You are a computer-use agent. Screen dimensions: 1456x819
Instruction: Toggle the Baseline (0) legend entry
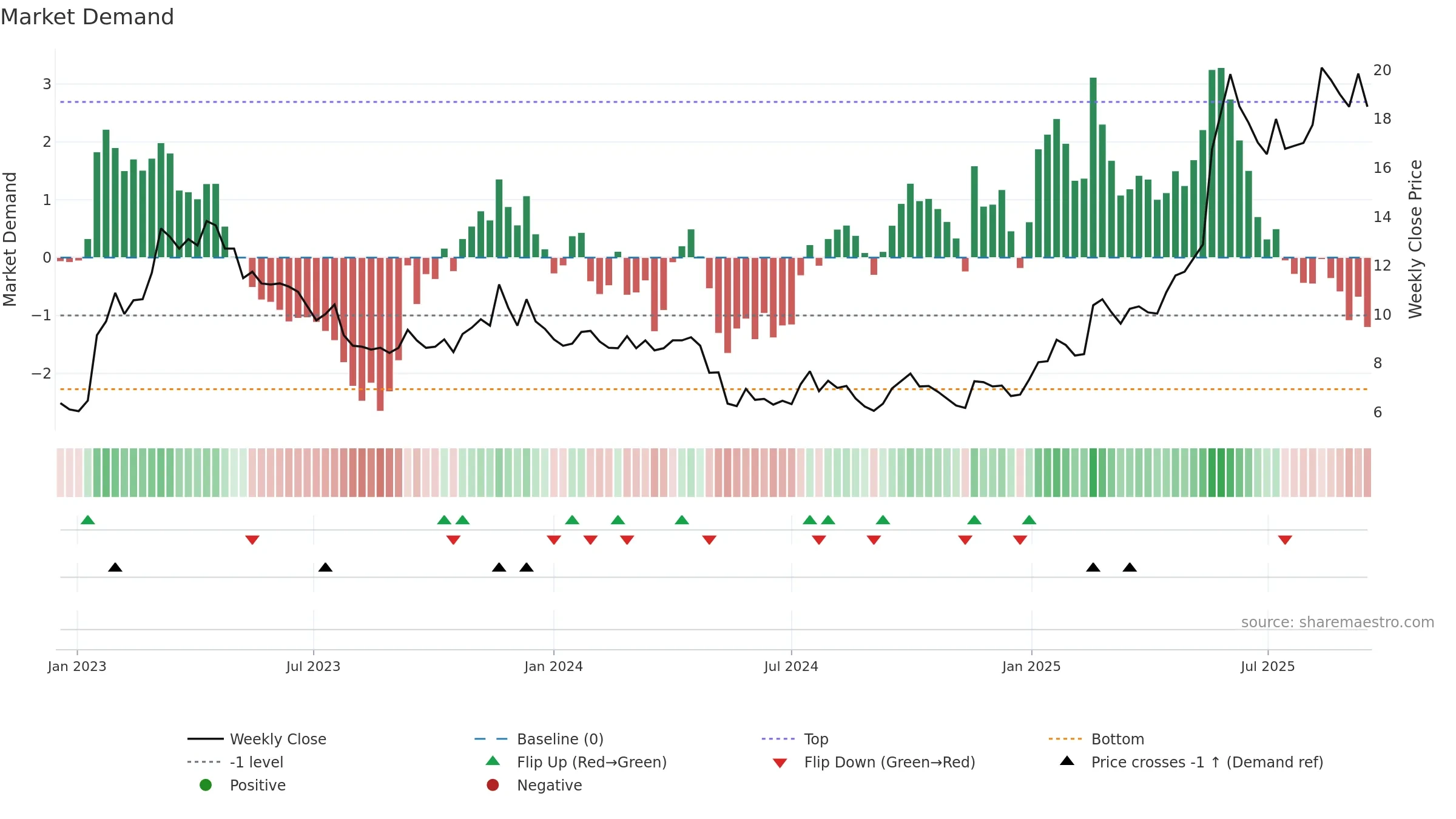pyautogui.click(x=539, y=739)
